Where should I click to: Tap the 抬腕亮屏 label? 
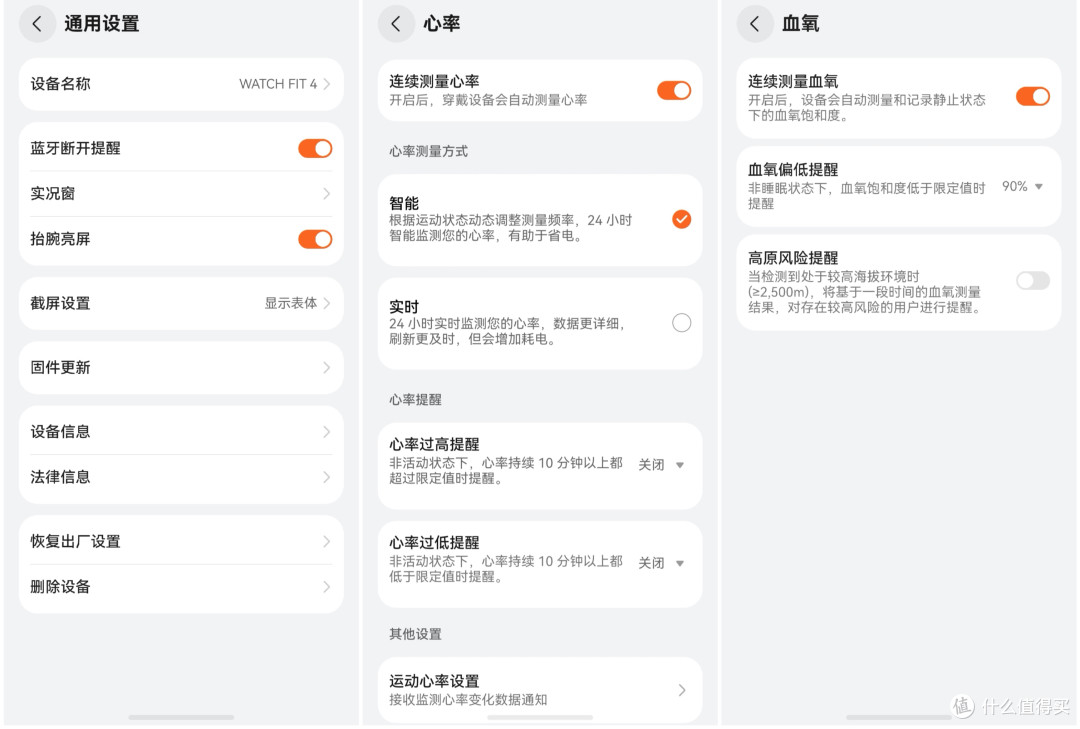[61, 239]
